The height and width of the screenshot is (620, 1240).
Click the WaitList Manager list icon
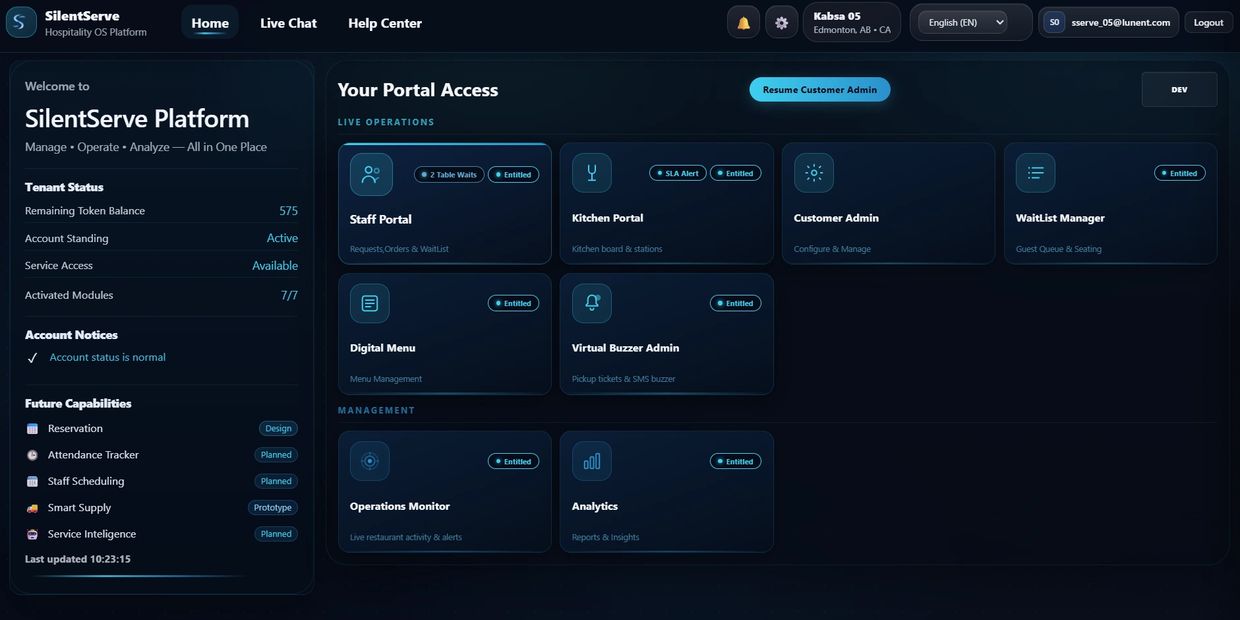[1035, 172]
